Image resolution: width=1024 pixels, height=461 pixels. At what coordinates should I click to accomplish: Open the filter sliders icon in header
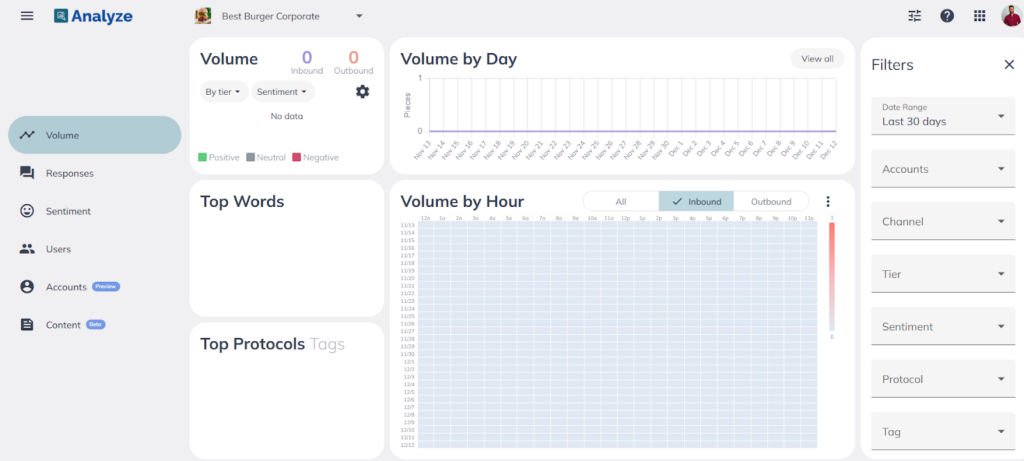click(x=915, y=16)
